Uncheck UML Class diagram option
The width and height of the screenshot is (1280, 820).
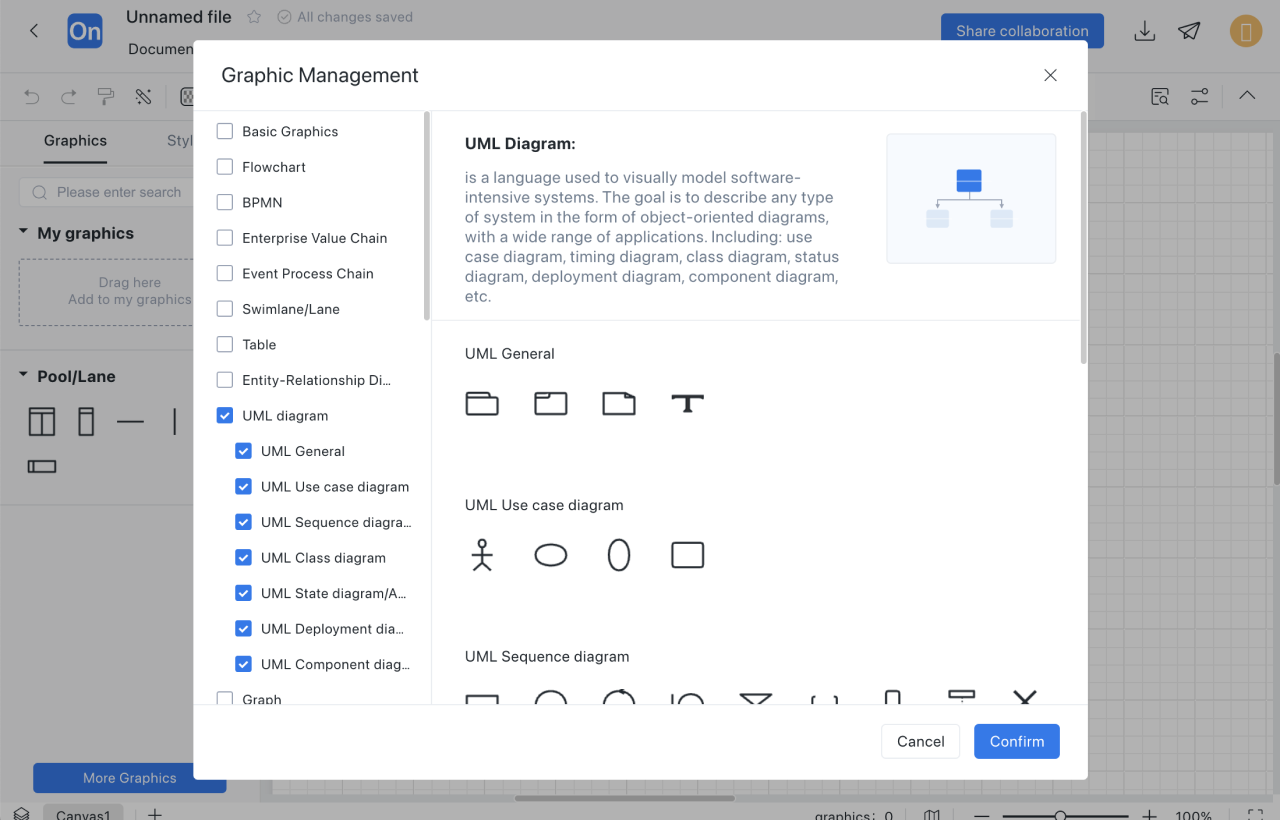[x=243, y=558]
